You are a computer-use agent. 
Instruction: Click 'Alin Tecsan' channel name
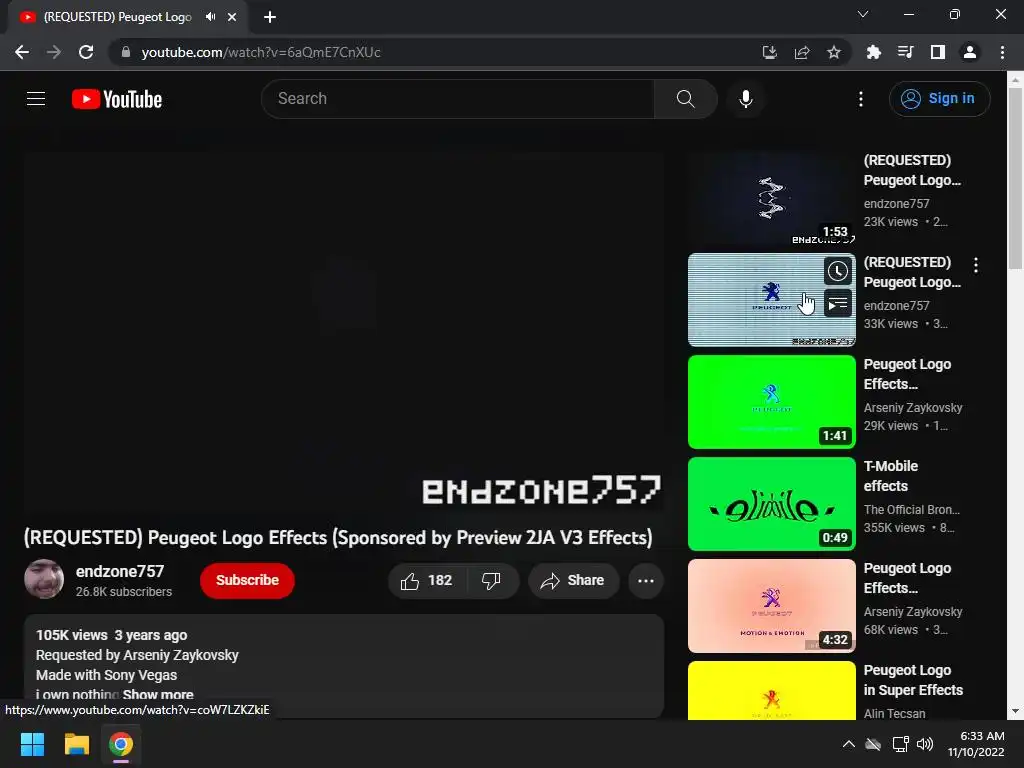[x=894, y=713]
